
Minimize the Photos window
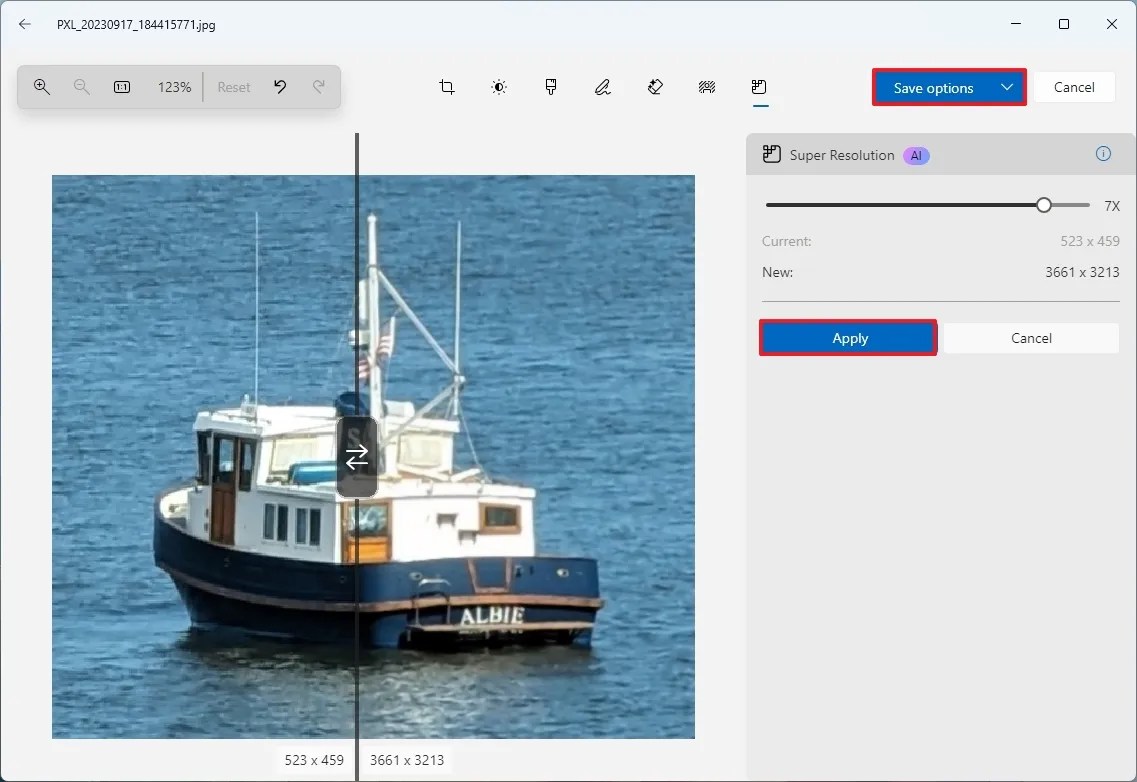(x=1016, y=24)
